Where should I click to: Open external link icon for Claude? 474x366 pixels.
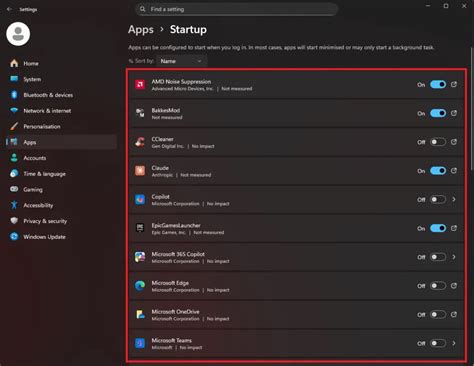[x=454, y=170]
